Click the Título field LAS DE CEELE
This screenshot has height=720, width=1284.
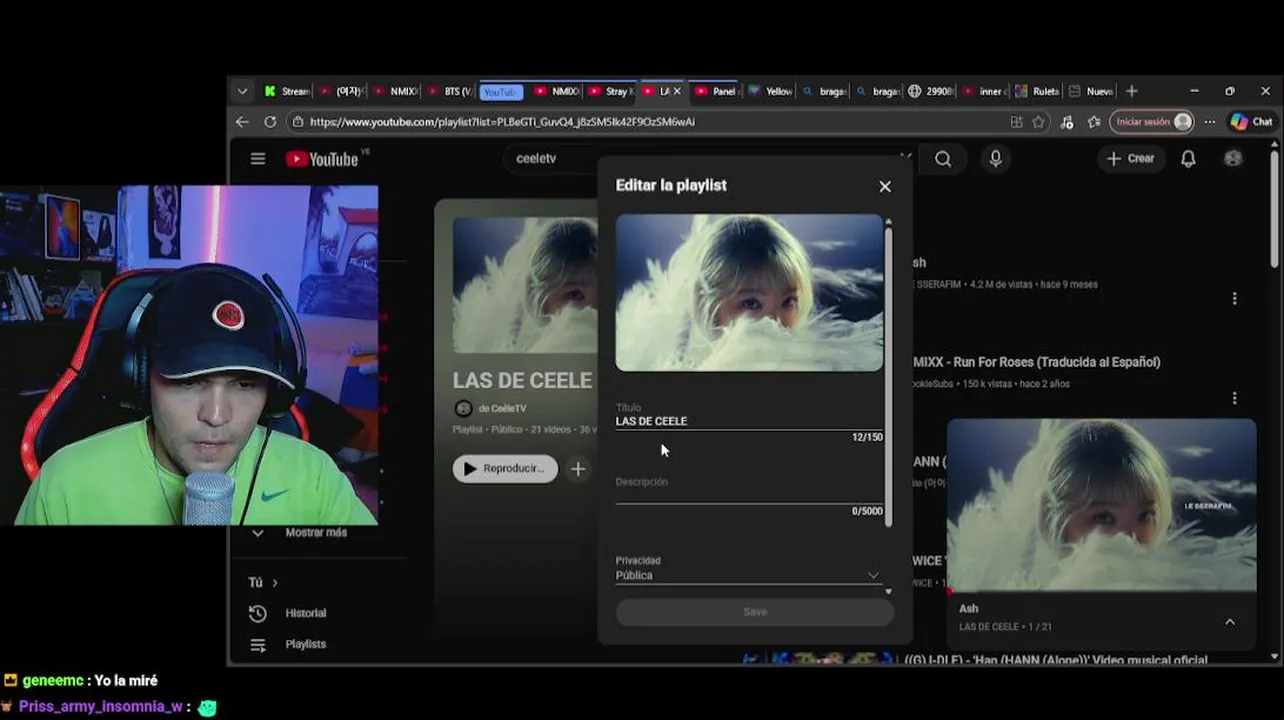pos(749,421)
